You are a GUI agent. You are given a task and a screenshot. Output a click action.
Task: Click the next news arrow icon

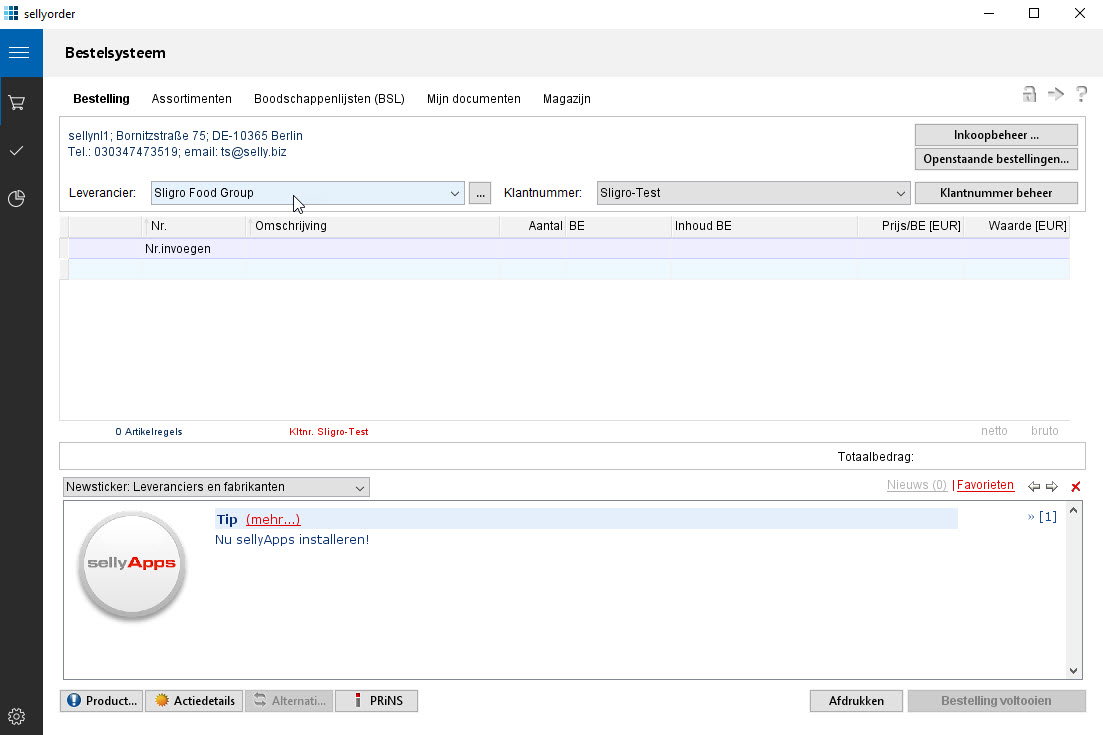point(1051,487)
